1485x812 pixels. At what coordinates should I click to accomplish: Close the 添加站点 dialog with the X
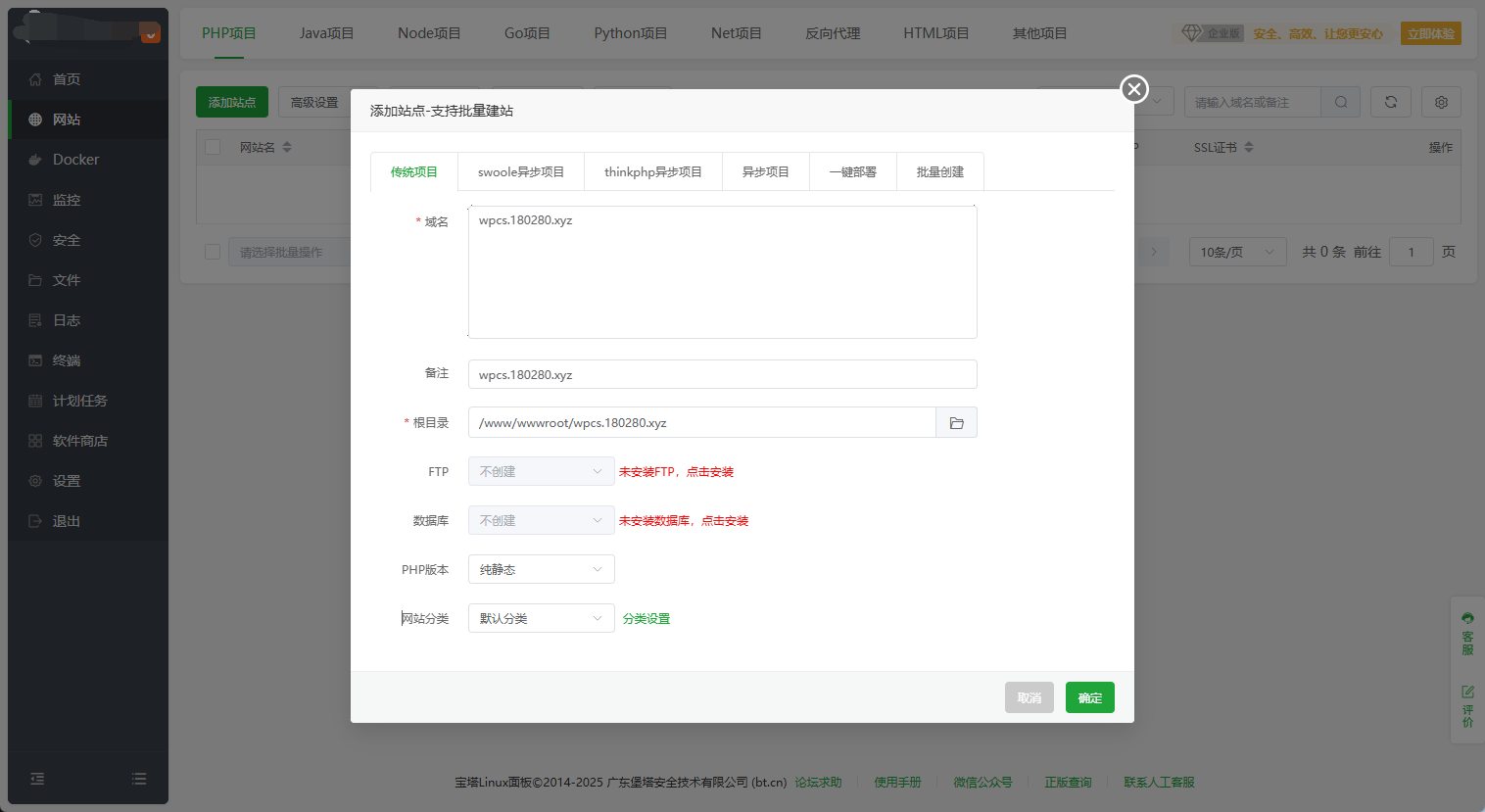click(1133, 89)
